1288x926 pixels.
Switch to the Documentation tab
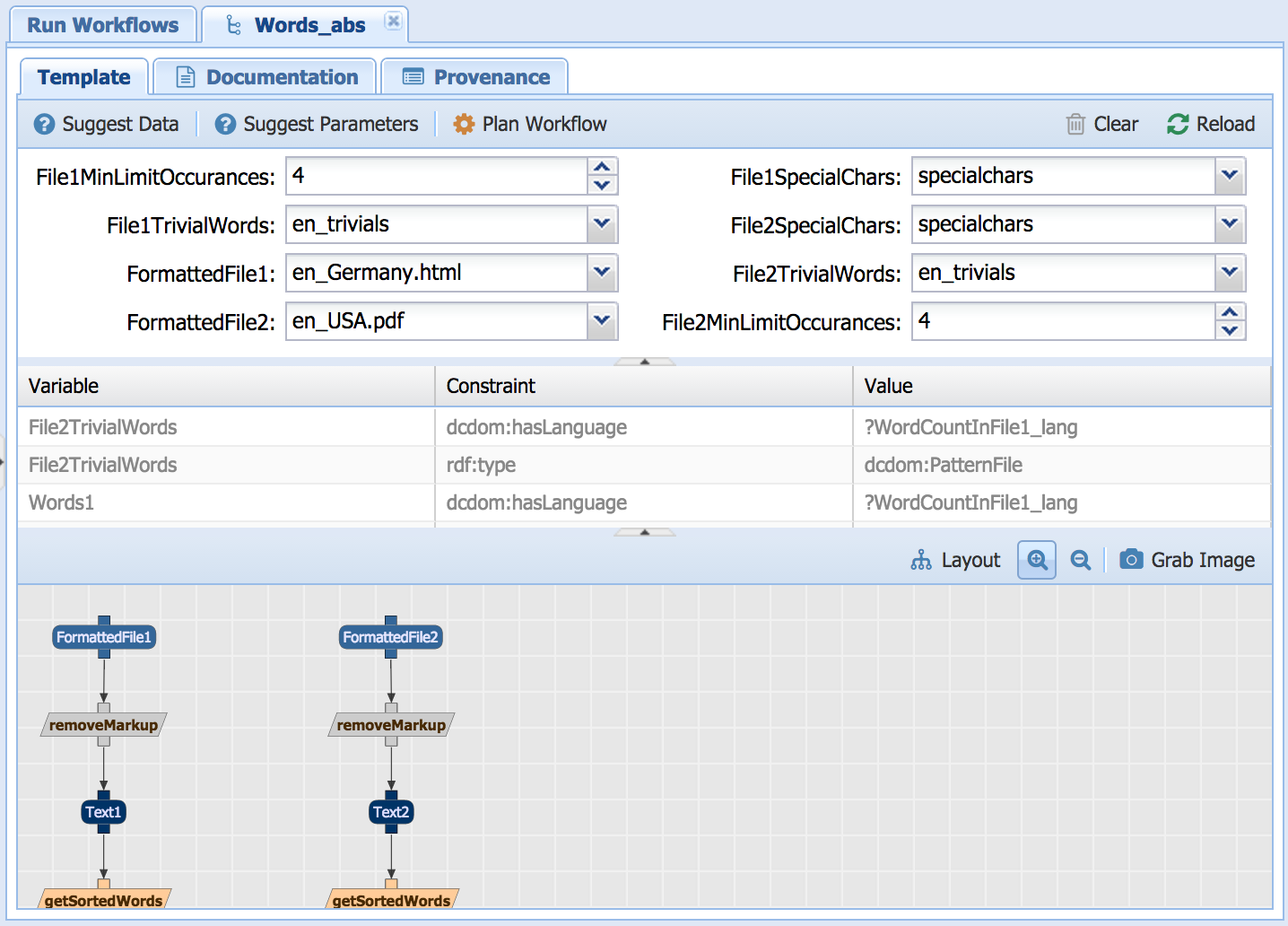[266, 77]
